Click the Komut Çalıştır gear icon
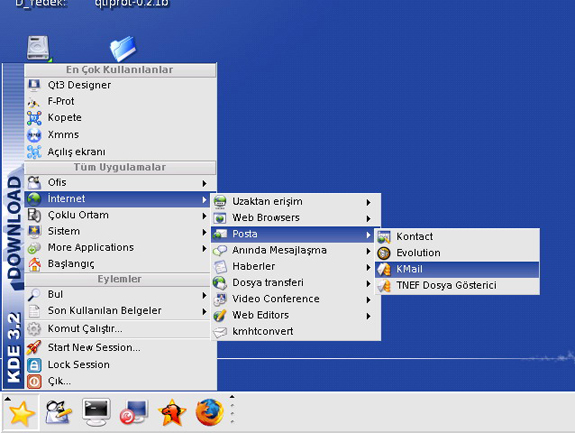575x433 pixels. click(x=34, y=329)
